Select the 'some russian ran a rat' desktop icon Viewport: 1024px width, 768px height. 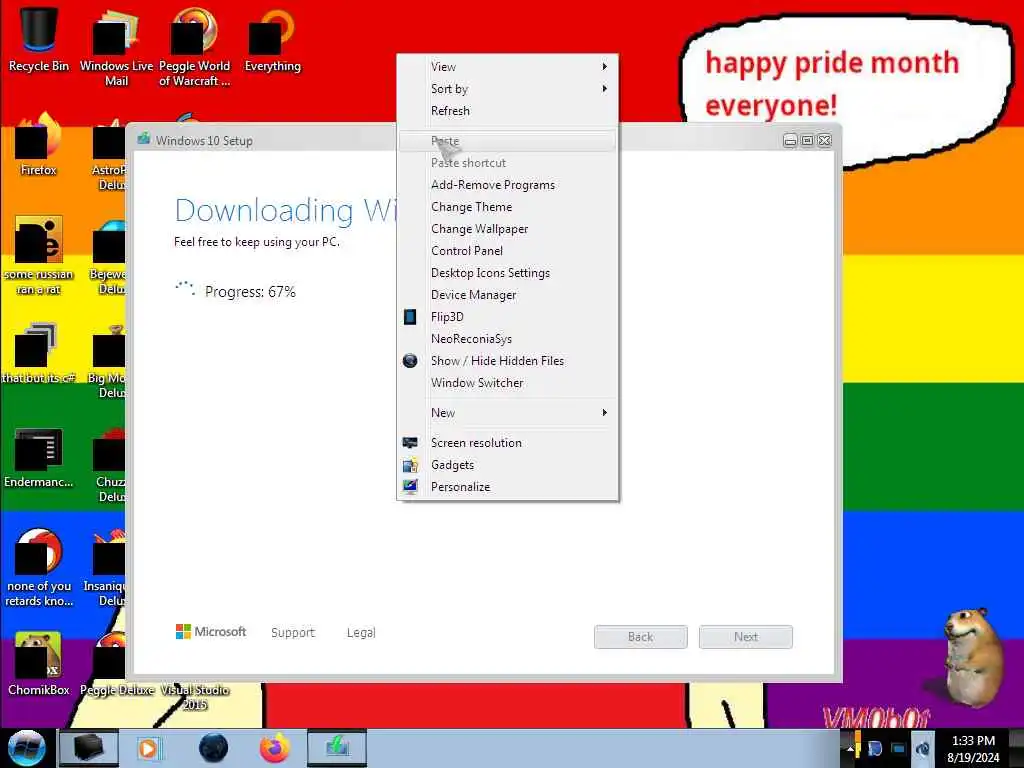(39, 255)
